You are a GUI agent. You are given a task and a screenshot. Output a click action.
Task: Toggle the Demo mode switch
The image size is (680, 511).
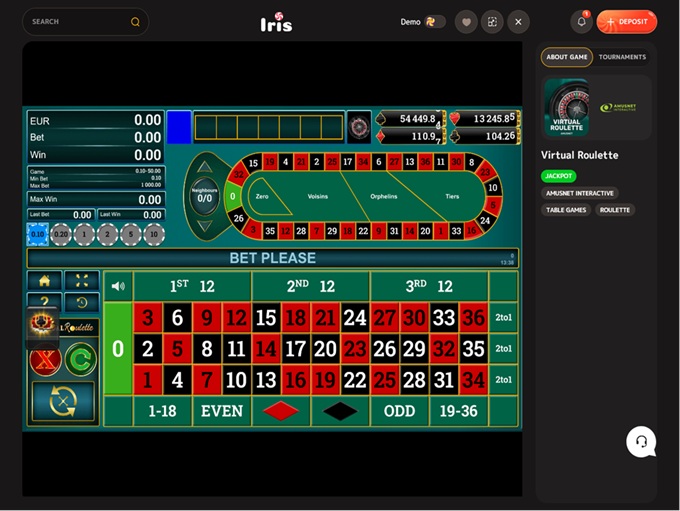pos(435,22)
